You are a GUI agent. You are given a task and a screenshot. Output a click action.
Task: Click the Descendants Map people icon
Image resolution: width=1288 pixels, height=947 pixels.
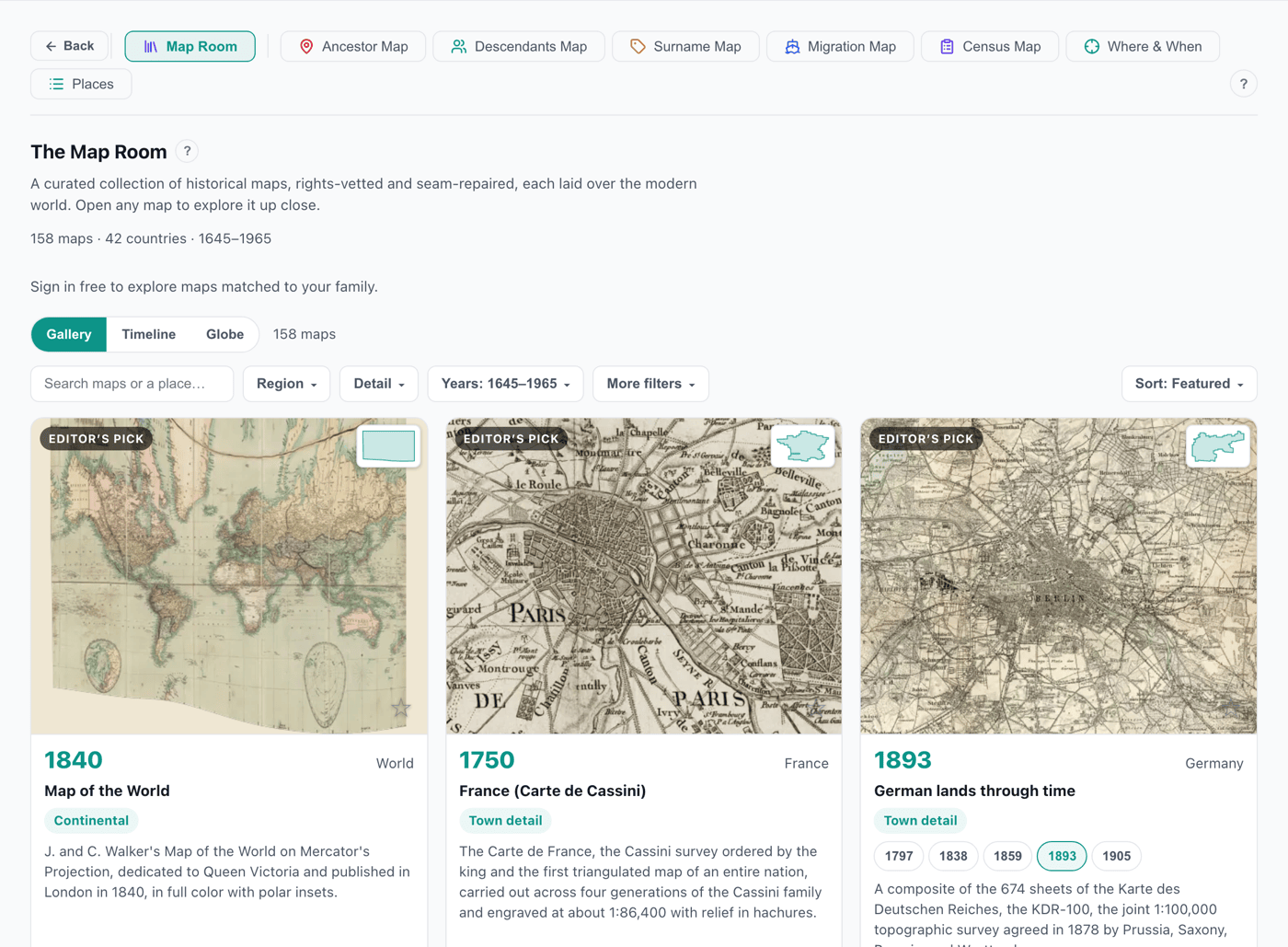tap(458, 46)
